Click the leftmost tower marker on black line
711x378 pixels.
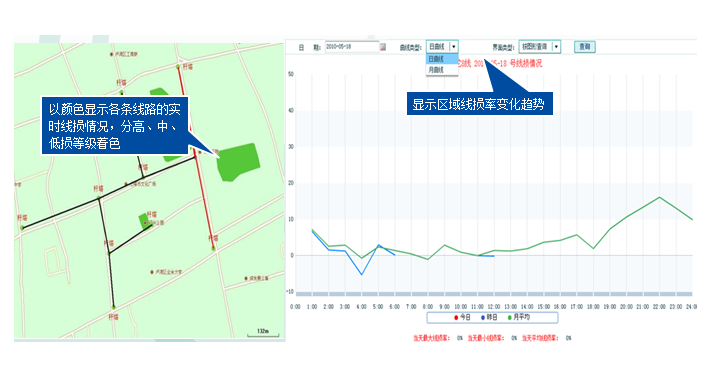(22, 228)
